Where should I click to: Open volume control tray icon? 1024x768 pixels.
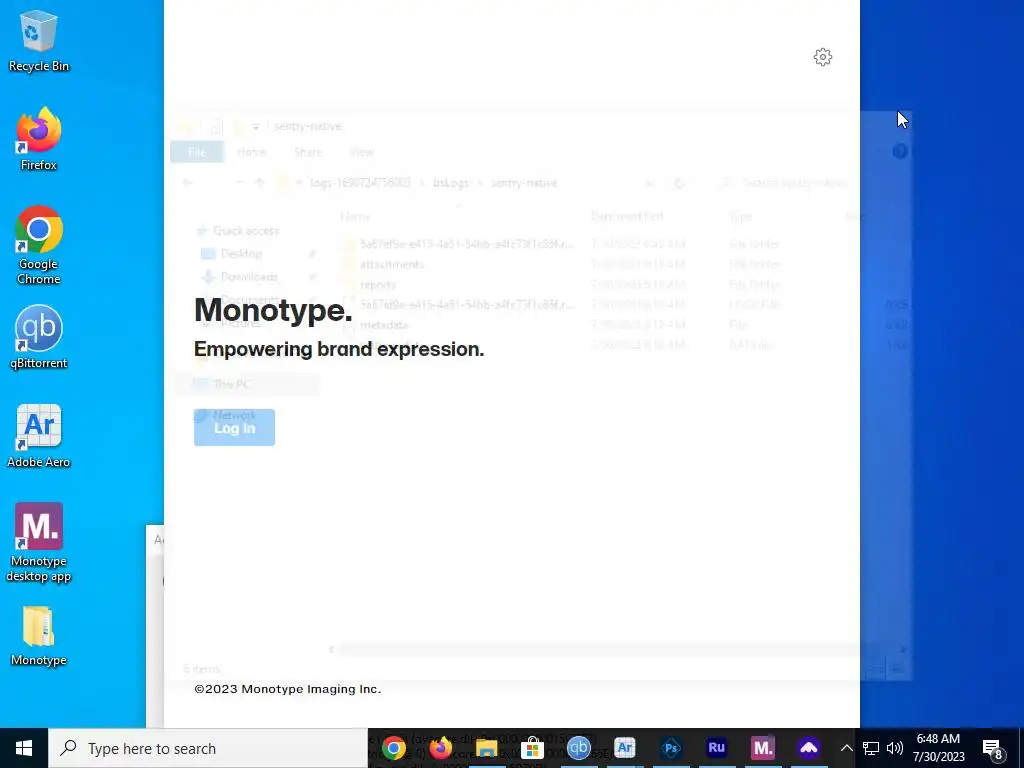click(895, 748)
